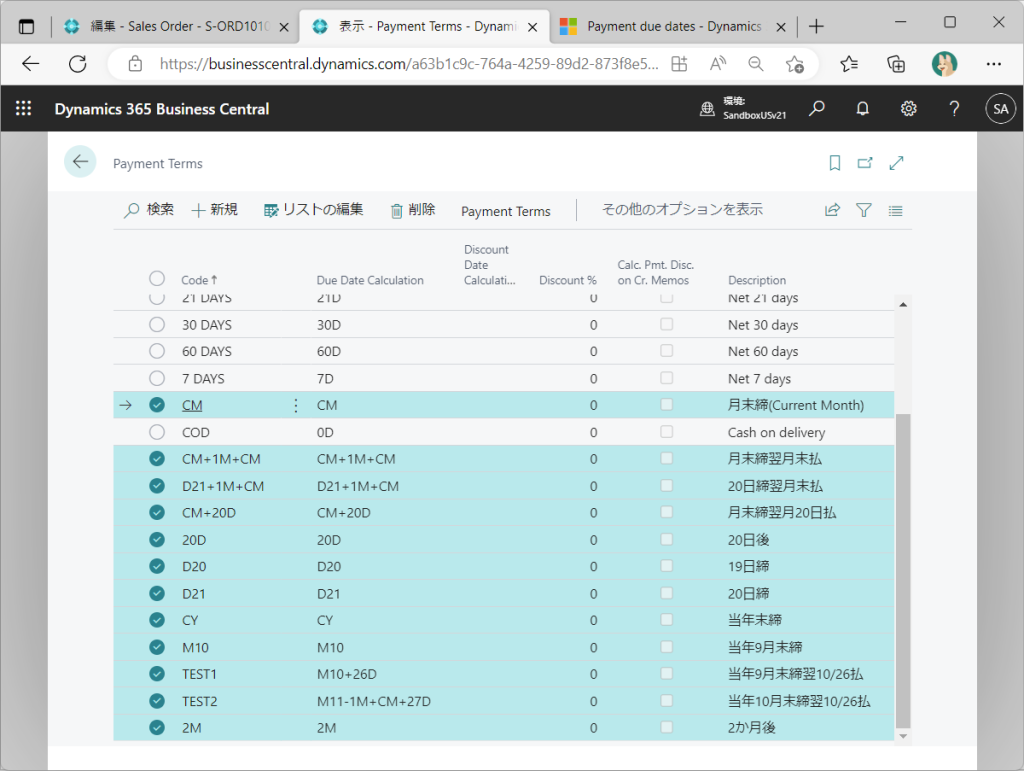Open the settings gear in Business Central
Viewport: 1024px width, 771px height.
coord(908,108)
